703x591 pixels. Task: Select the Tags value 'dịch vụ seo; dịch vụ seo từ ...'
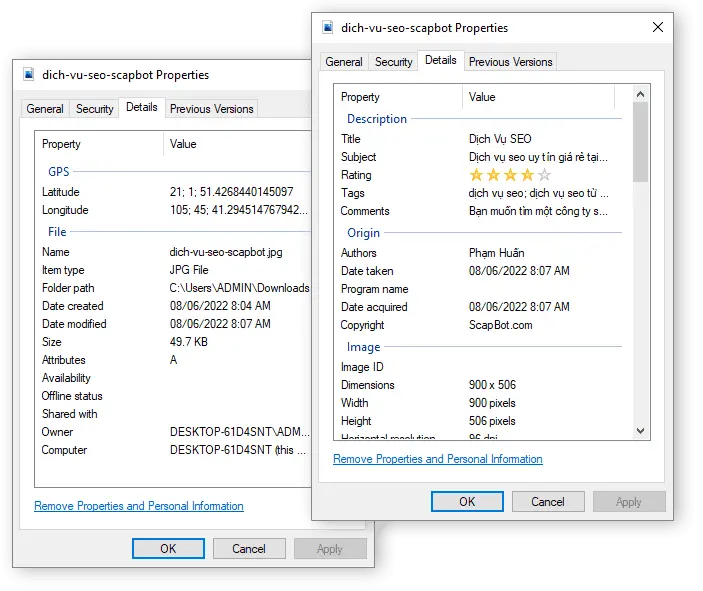pos(538,193)
